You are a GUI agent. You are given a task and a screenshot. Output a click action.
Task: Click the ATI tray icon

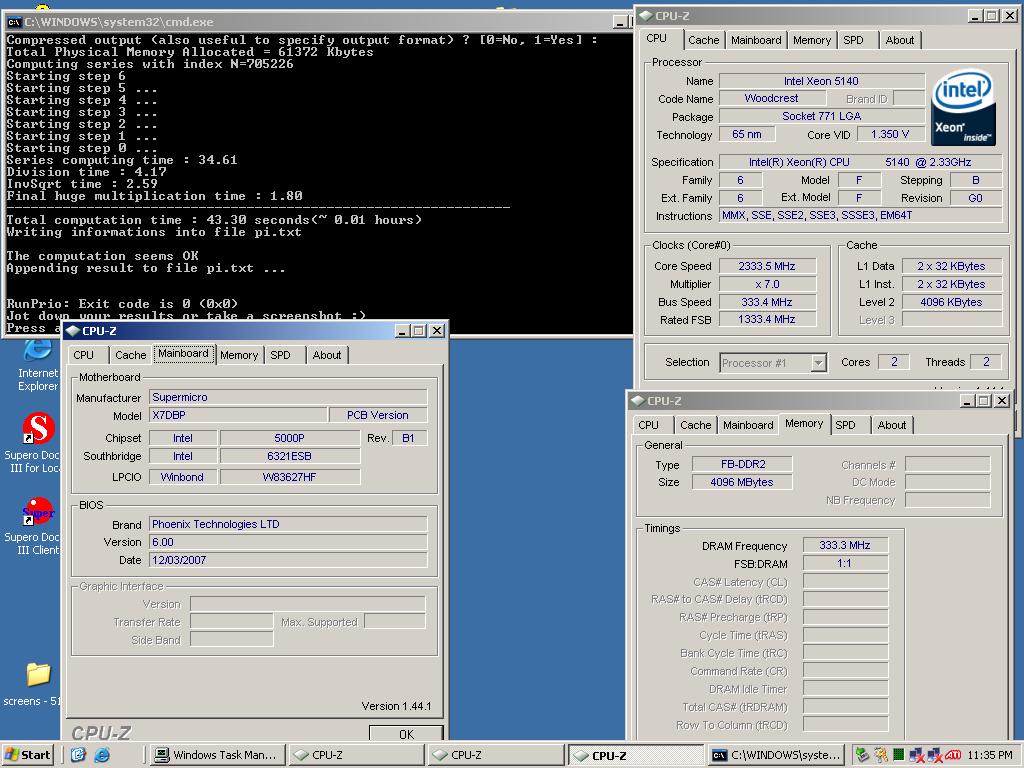(x=953, y=755)
